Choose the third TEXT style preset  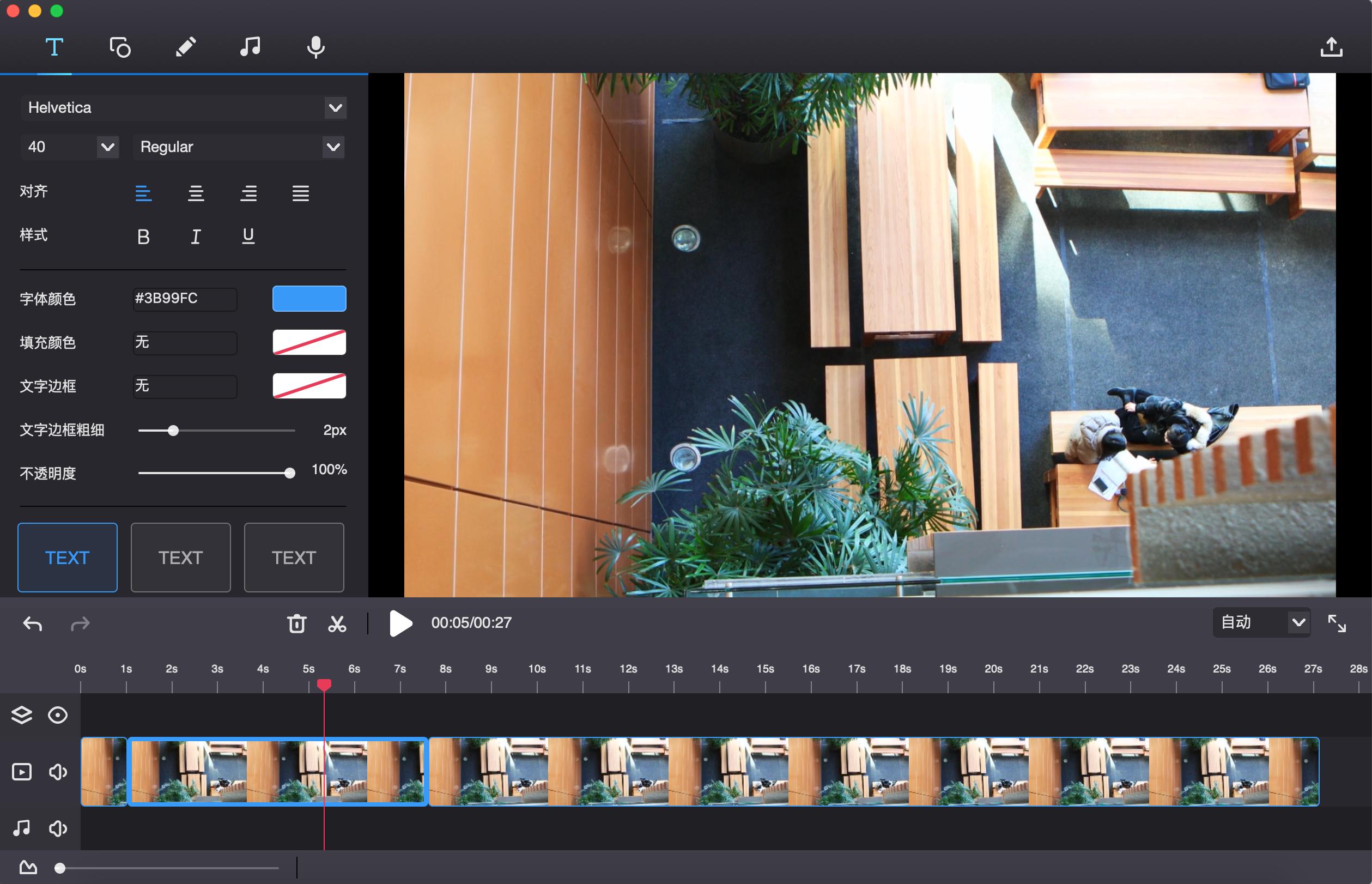click(294, 558)
